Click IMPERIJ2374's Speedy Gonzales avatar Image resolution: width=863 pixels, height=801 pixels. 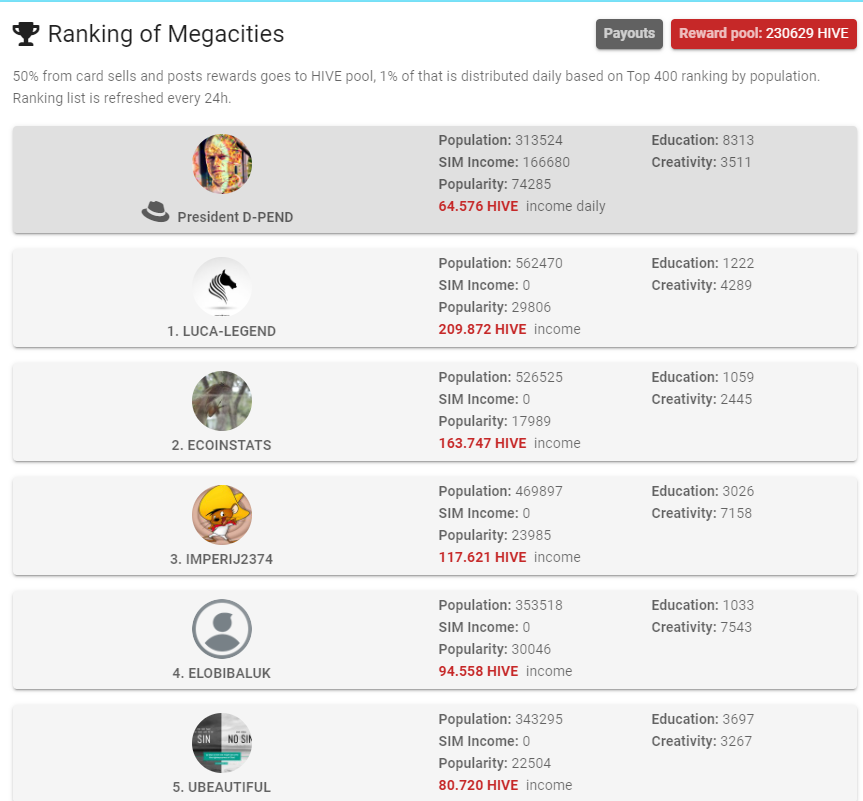pyautogui.click(x=222, y=515)
